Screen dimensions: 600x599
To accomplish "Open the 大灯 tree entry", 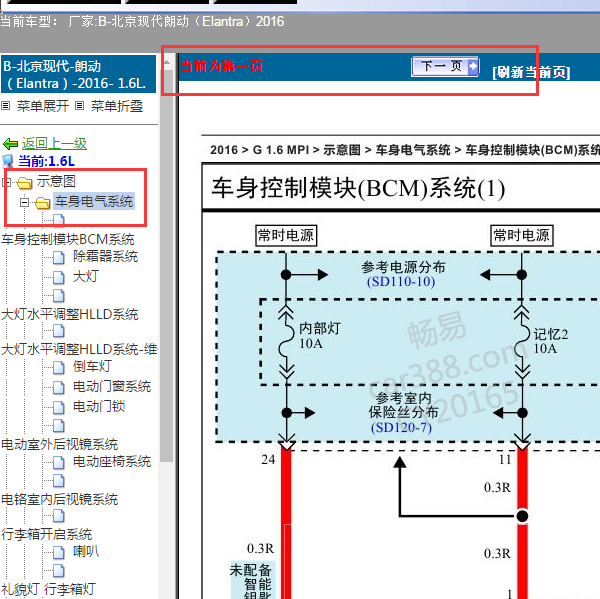I will click(86, 276).
